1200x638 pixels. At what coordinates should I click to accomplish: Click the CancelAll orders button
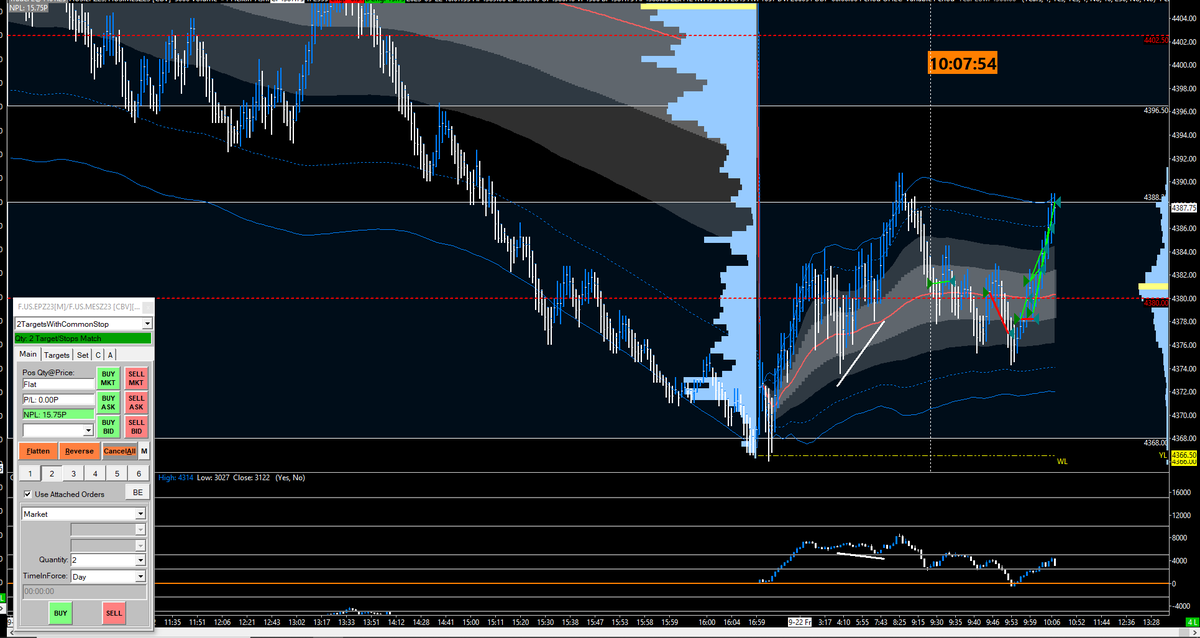coord(121,451)
